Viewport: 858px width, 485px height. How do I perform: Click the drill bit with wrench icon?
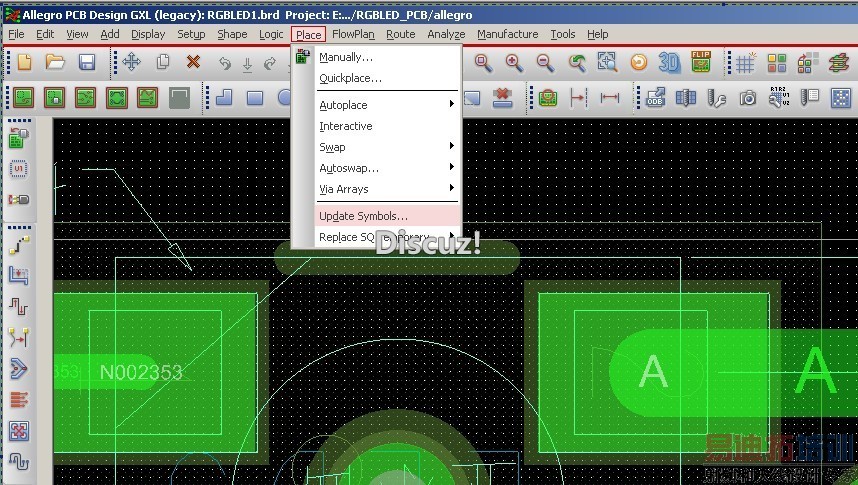pos(717,99)
